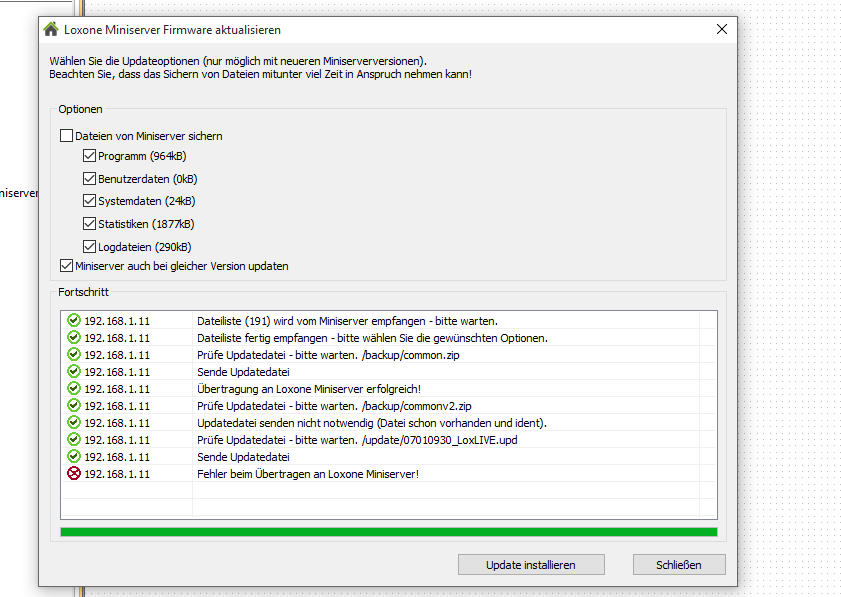Image resolution: width=841 pixels, height=597 pixels.
Task: Select 'Fehler beim Übertragen an Loxone Miniserver!' message
Action: click(308, 474)
